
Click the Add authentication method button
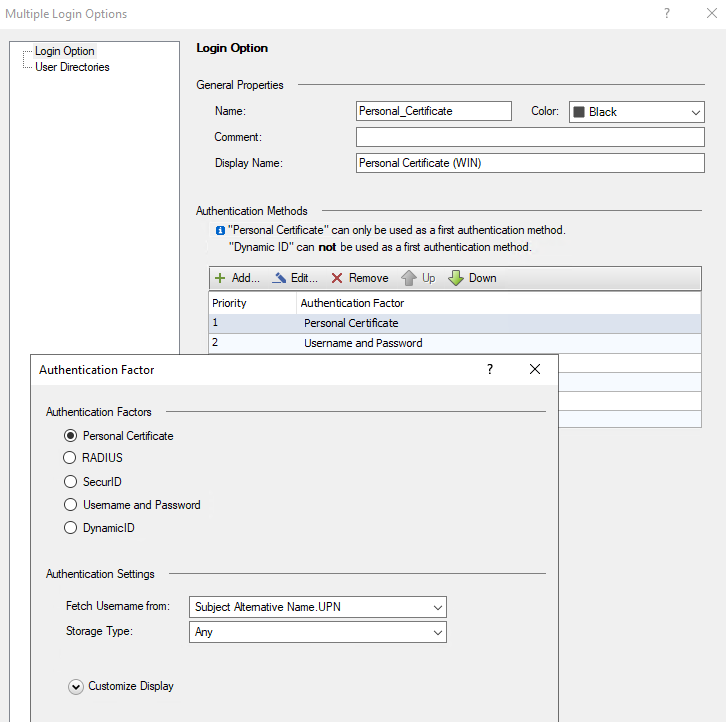click(x=237, y=278)
